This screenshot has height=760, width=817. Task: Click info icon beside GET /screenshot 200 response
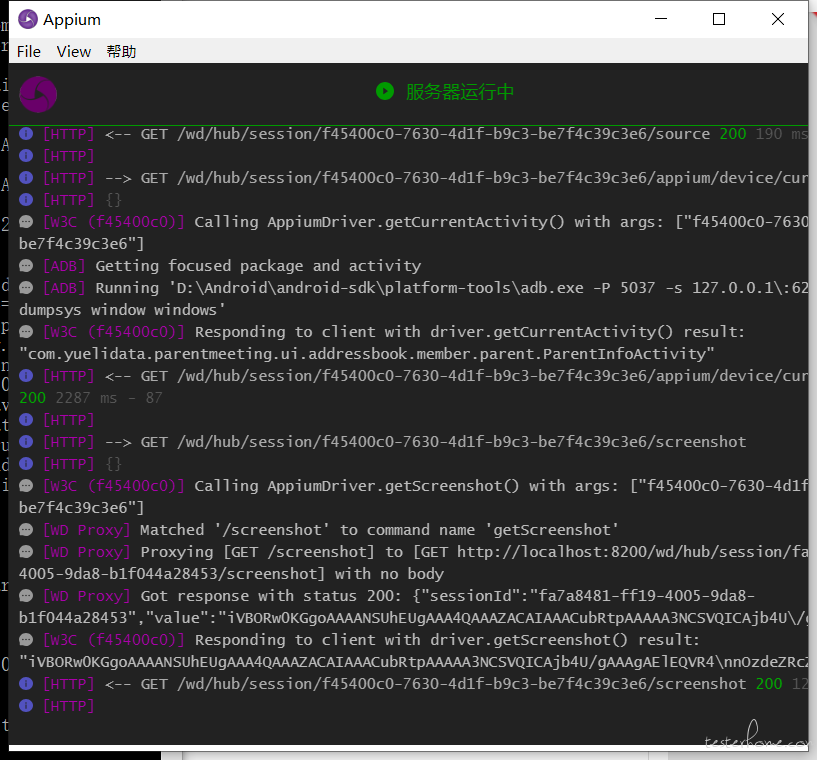click(x=26, y=683)
